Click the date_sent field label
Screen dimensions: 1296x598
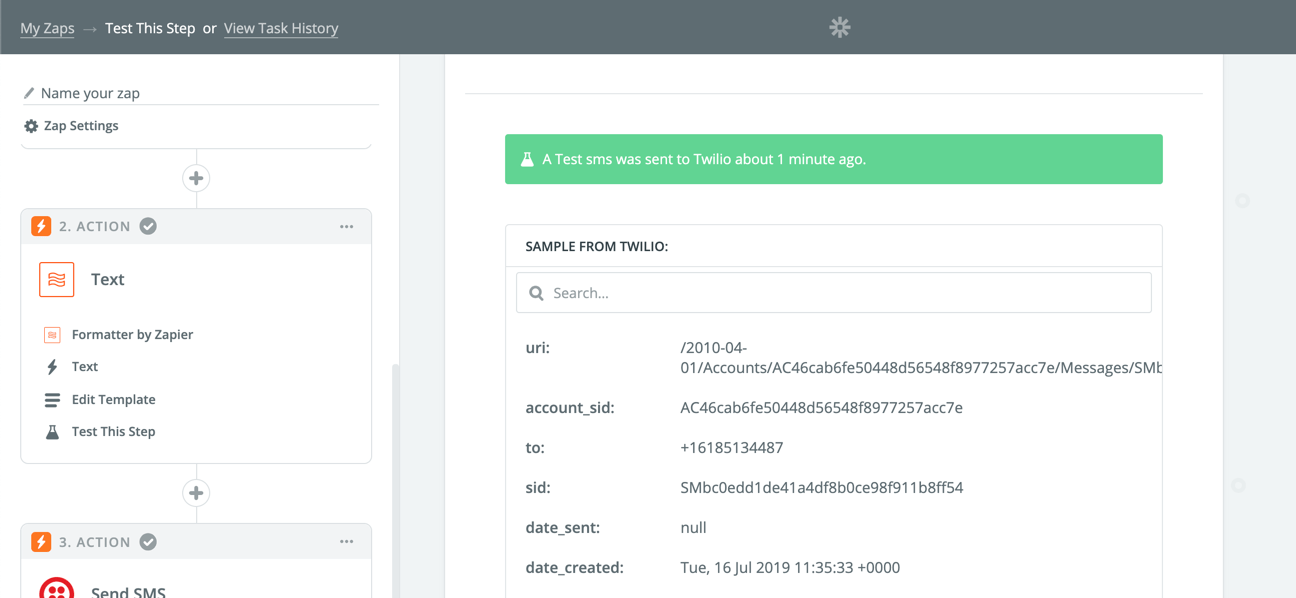tap(563, 528)
